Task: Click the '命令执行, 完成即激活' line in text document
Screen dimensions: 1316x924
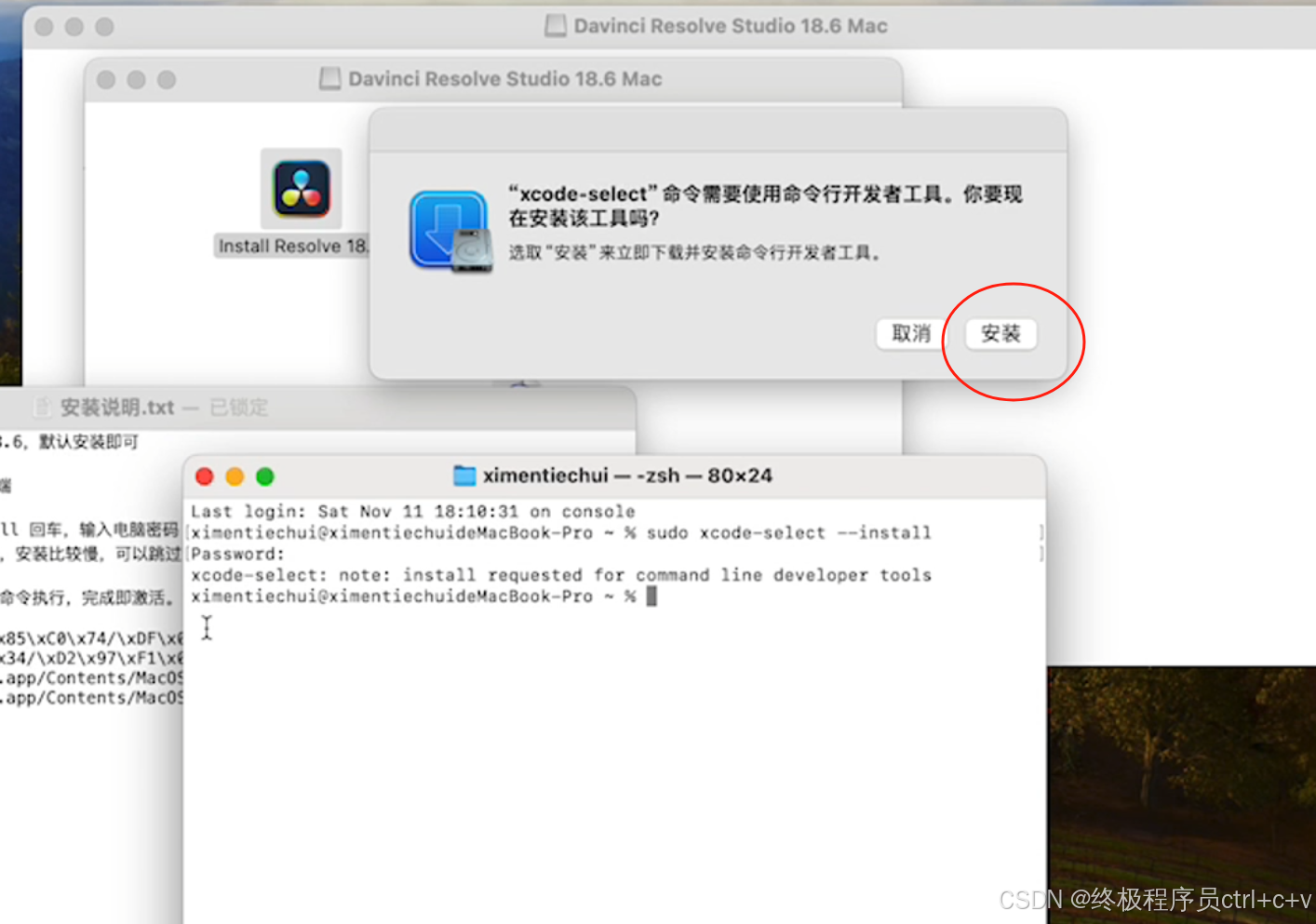Action: click(x=87, y=597)
